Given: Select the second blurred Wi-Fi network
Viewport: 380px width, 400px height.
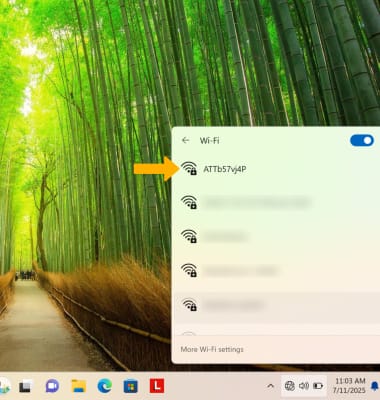Looking at the screenshot, I should pyautogui.click(x=276, y=203).
